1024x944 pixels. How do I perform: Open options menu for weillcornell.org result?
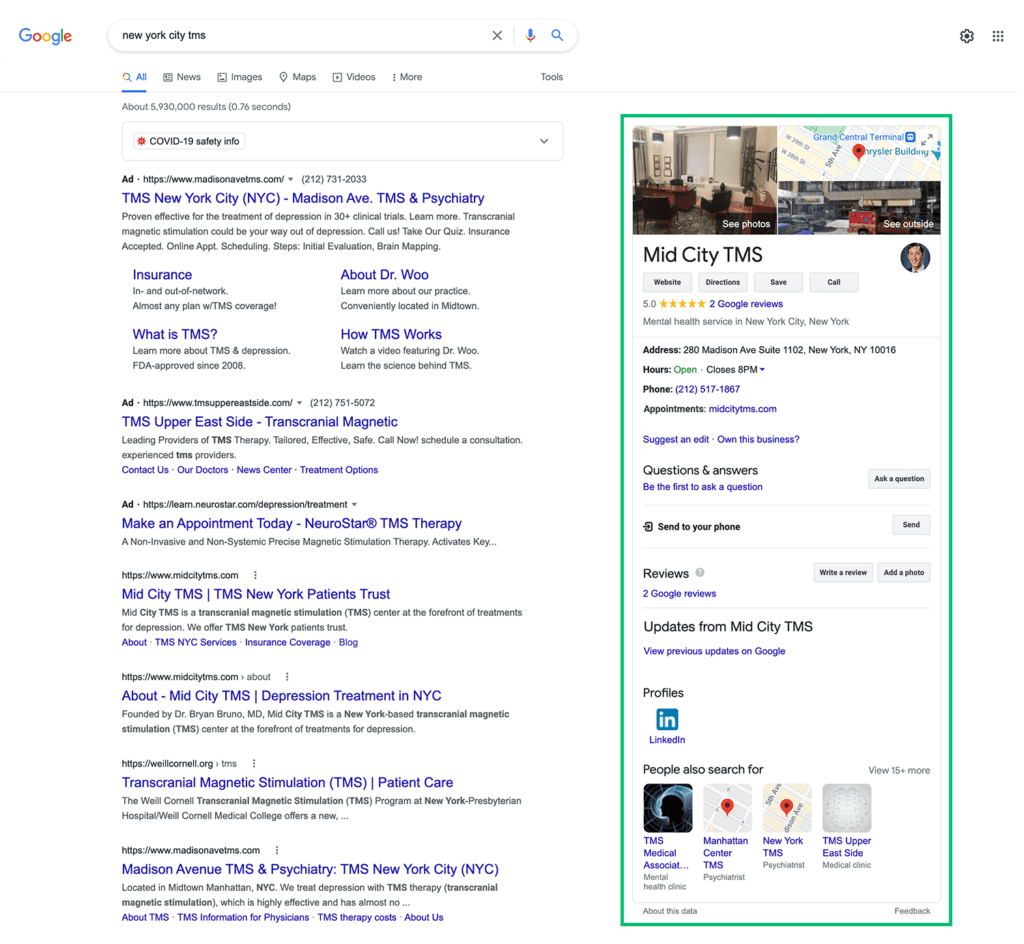(x=253, y=763)
